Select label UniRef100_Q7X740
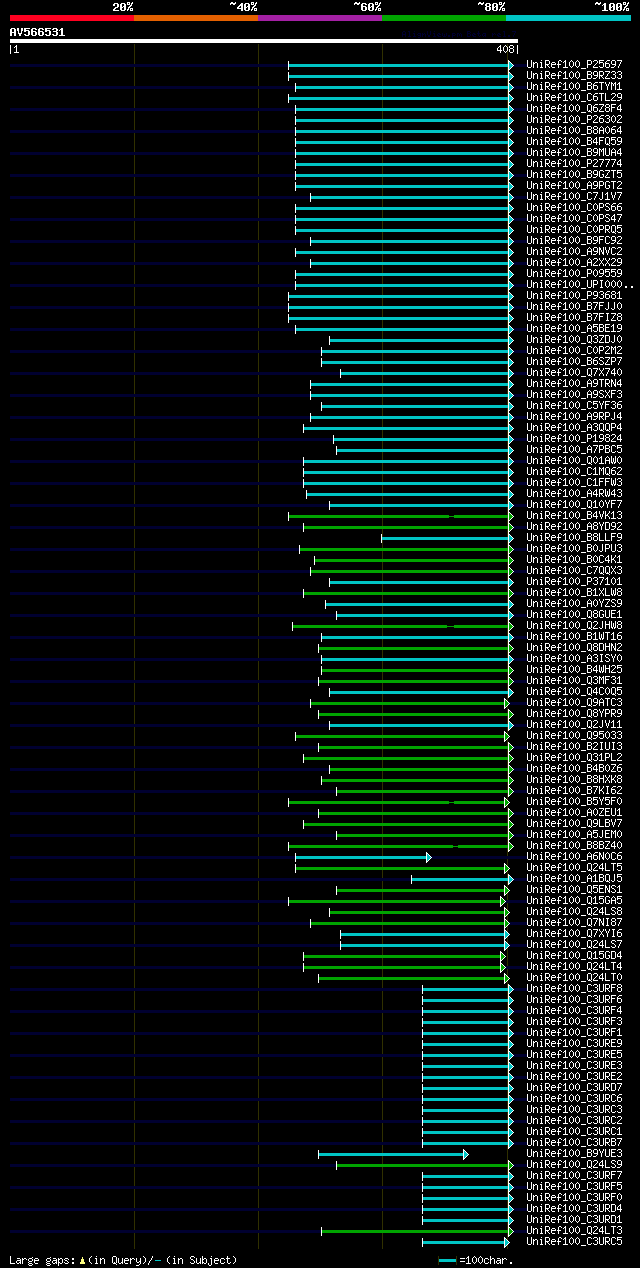Screen dimensions: 640x1268 574,372
